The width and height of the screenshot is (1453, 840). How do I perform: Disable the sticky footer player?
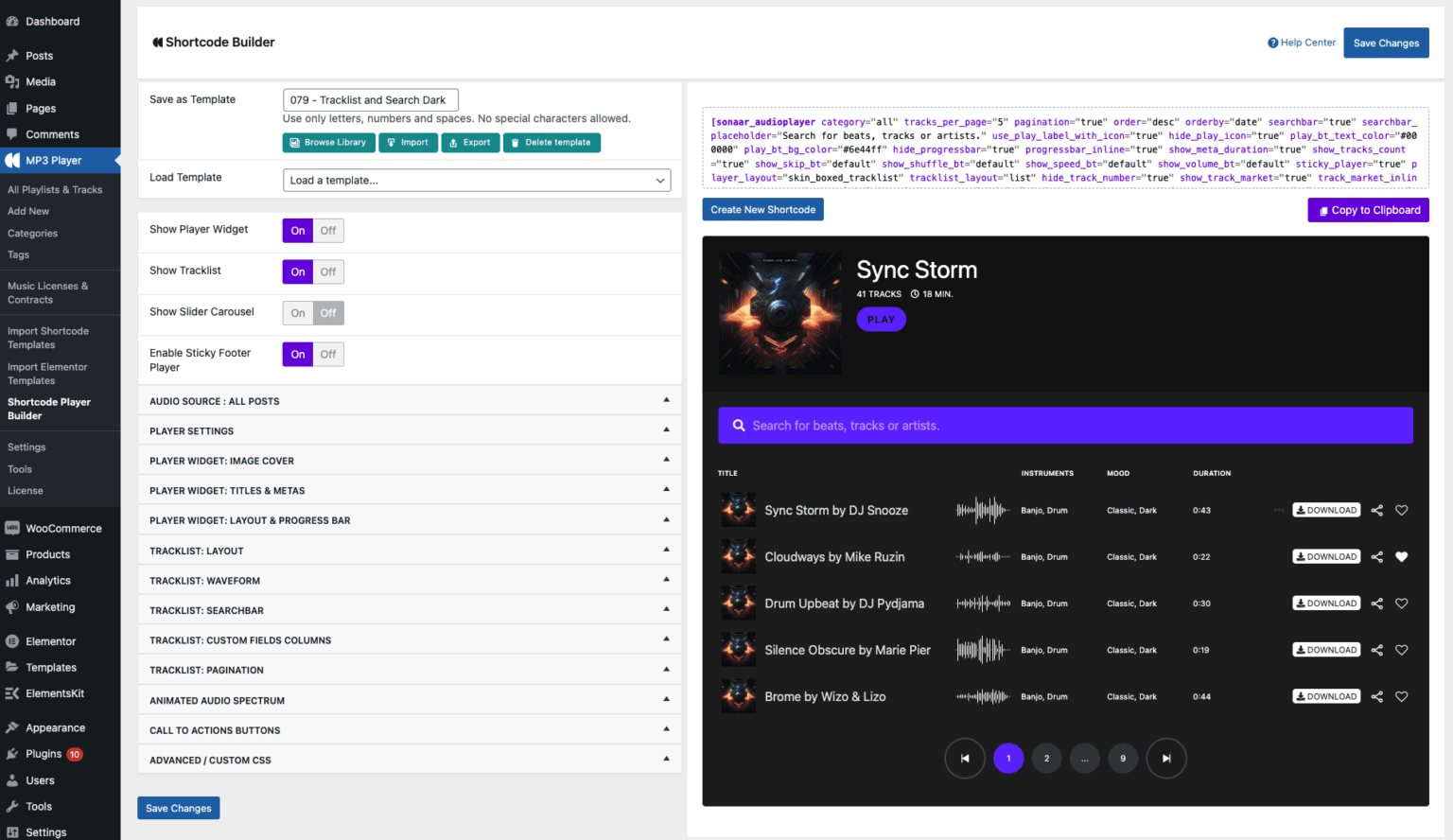click(x=328, y=355)
